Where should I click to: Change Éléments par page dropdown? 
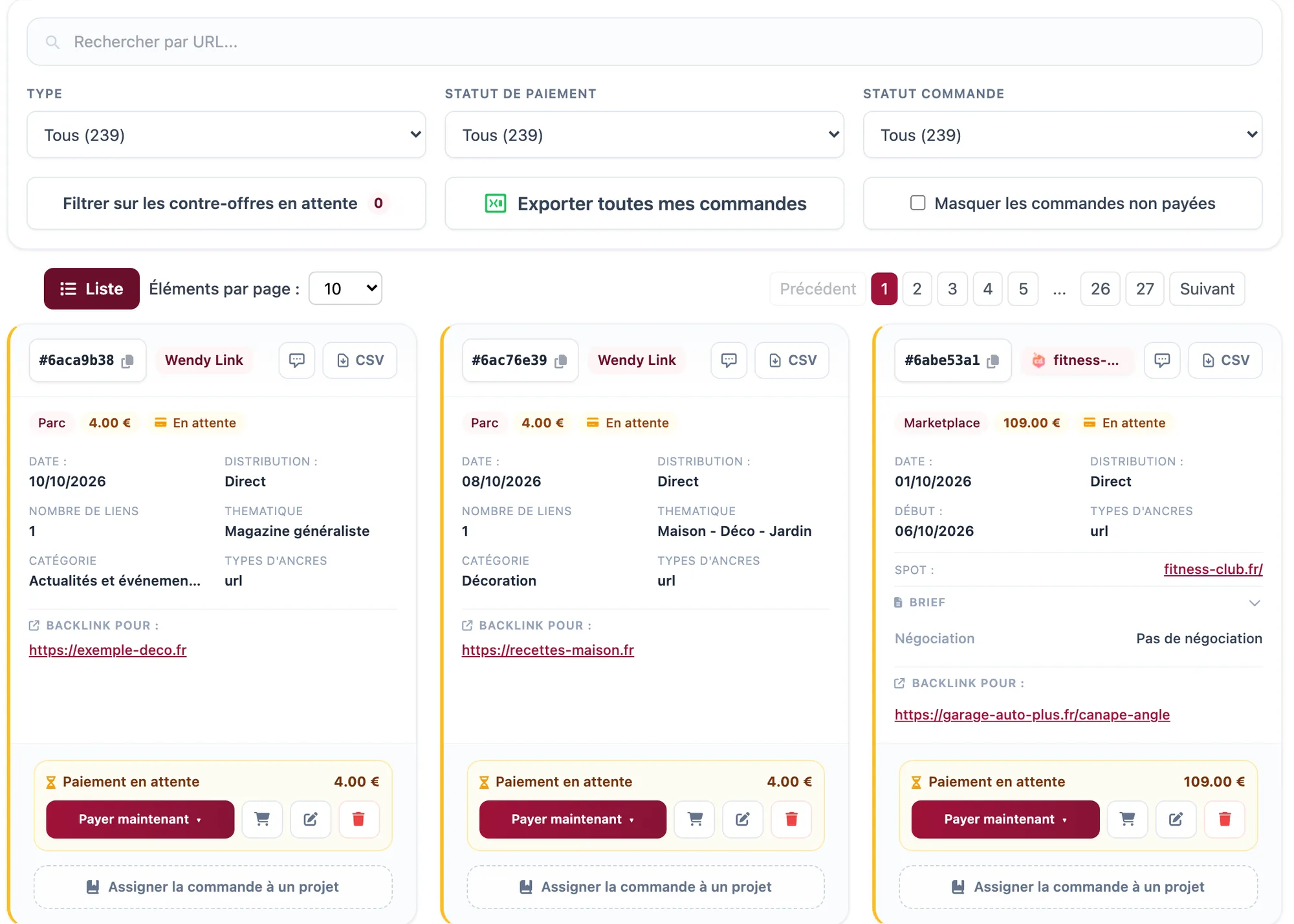tap(345, 289)
